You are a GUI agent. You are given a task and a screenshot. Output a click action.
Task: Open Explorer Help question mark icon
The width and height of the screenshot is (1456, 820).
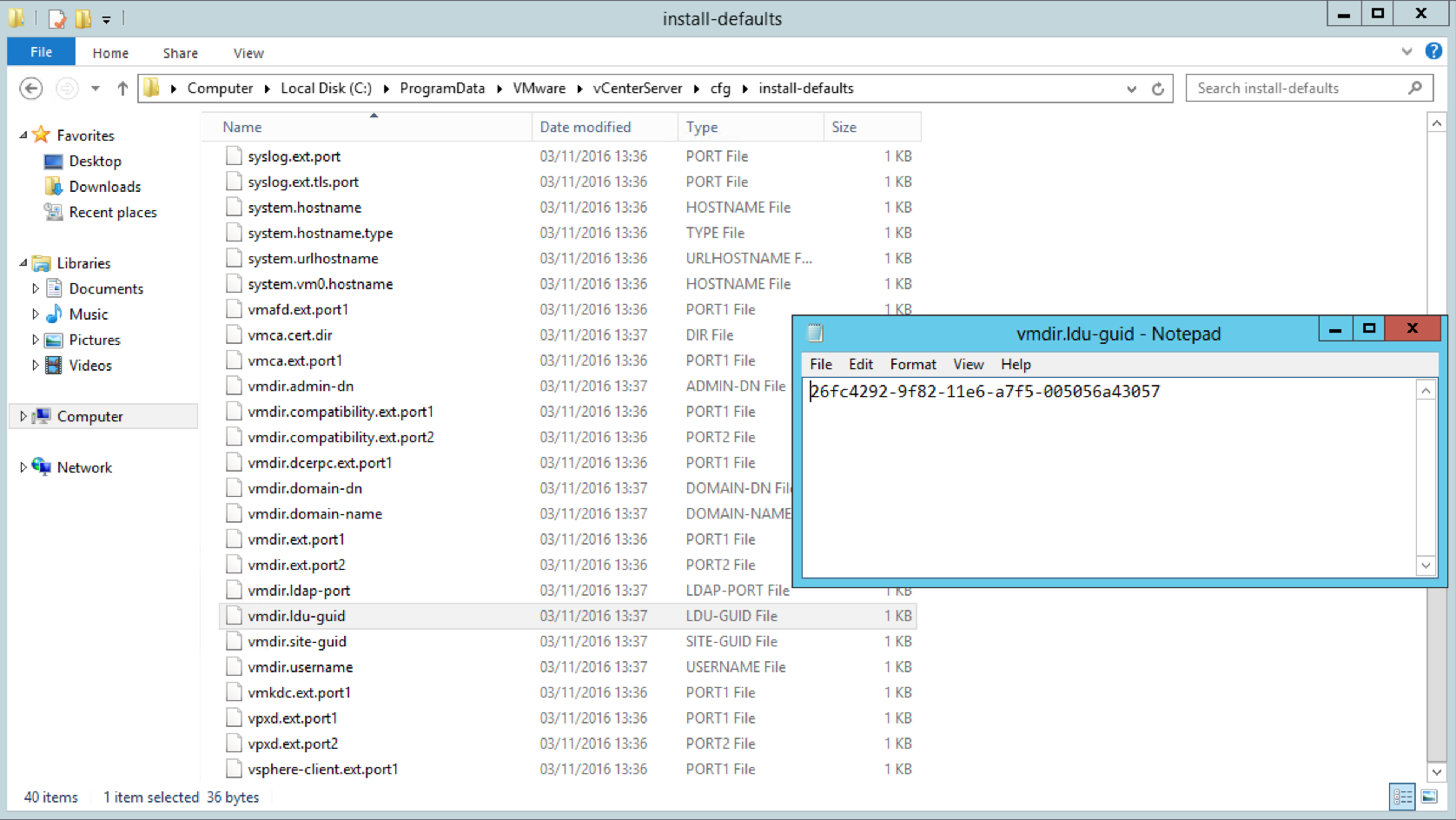(1433, 51)
